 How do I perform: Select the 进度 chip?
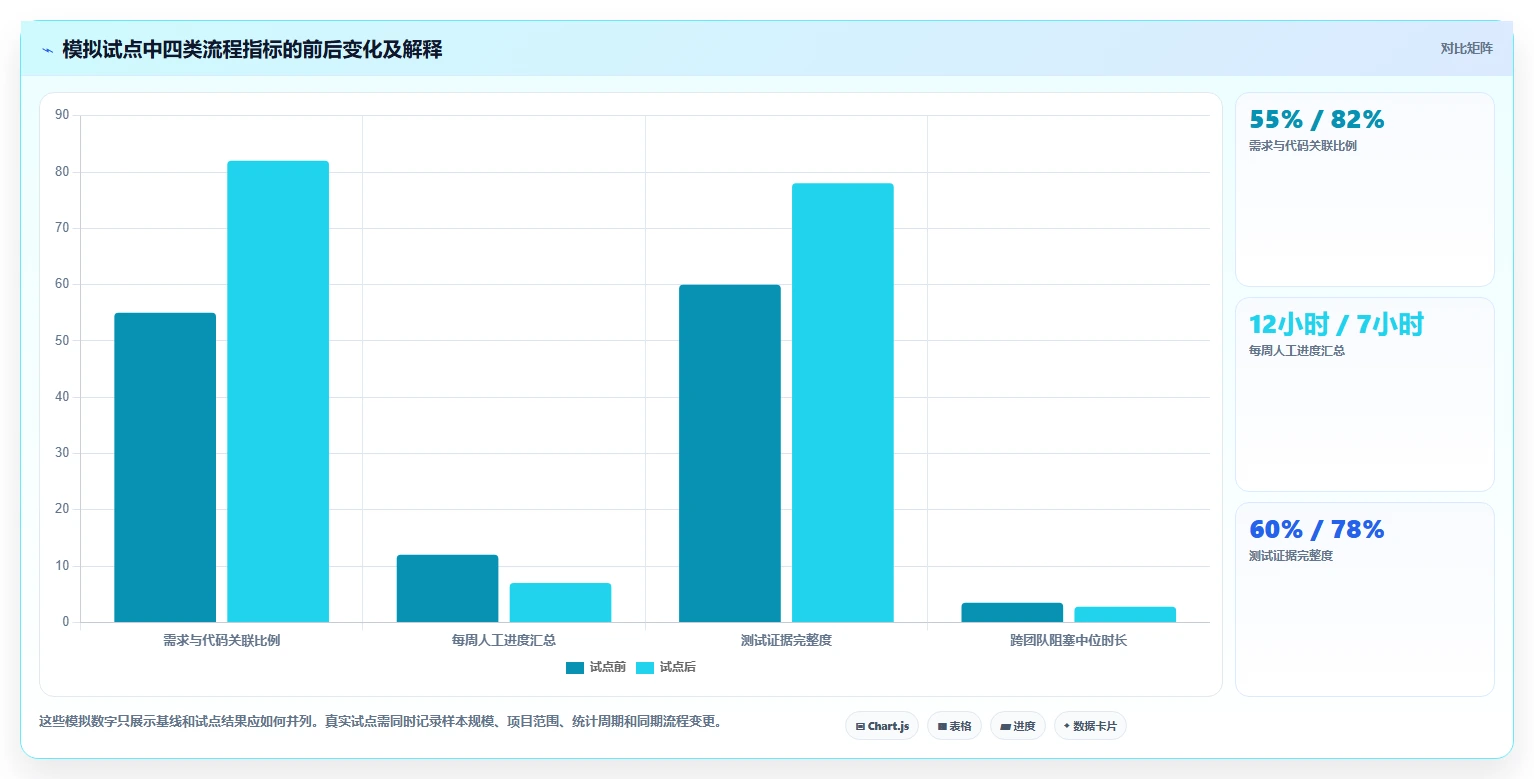click(1018, 726)
